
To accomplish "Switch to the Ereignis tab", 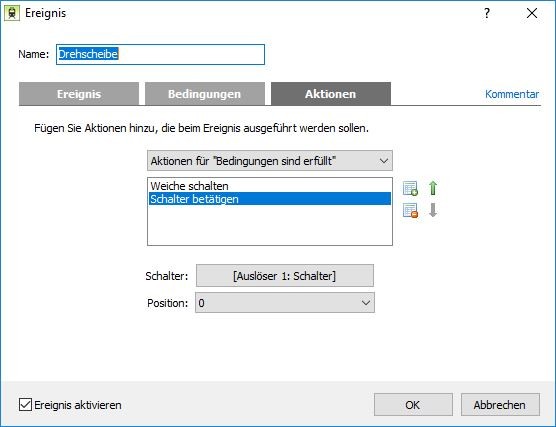I will [x=79, y=94].
